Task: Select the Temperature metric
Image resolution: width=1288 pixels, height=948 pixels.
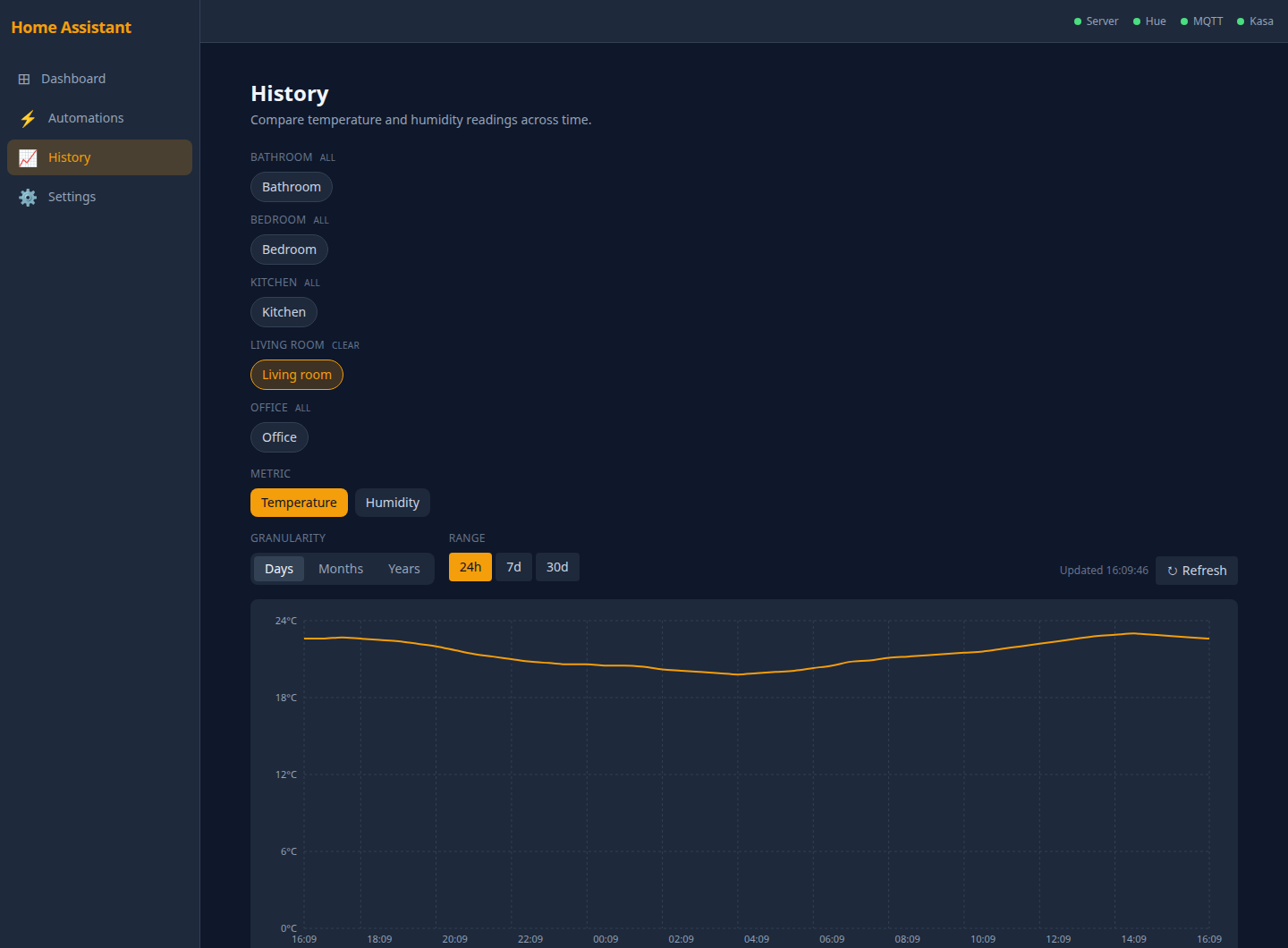Action: 299,503
